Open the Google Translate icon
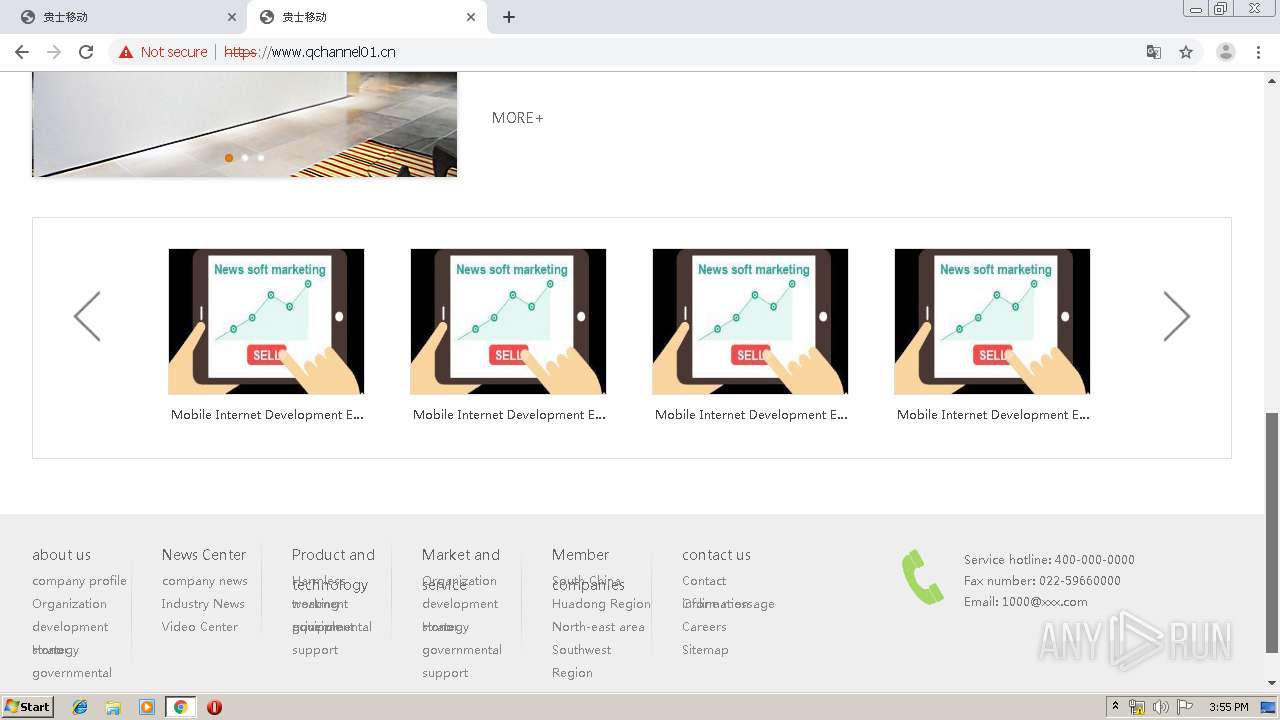The width and height of the screenshot is (1280, 720). (1153, 52)
